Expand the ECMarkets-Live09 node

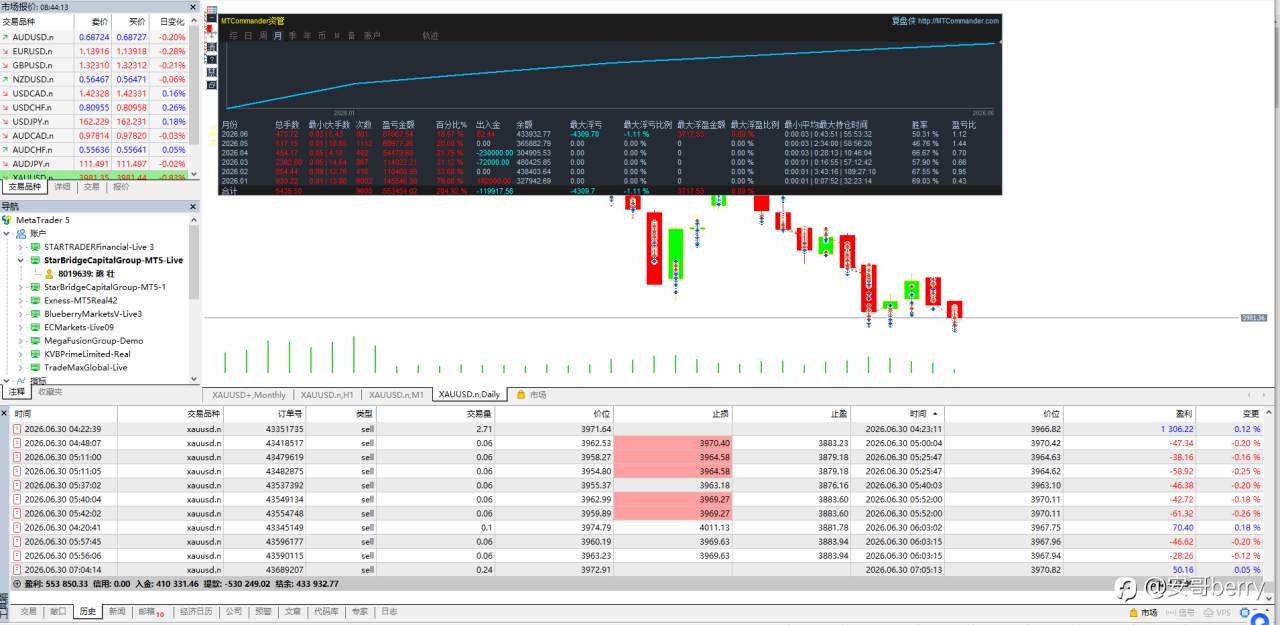coord(21,327)
